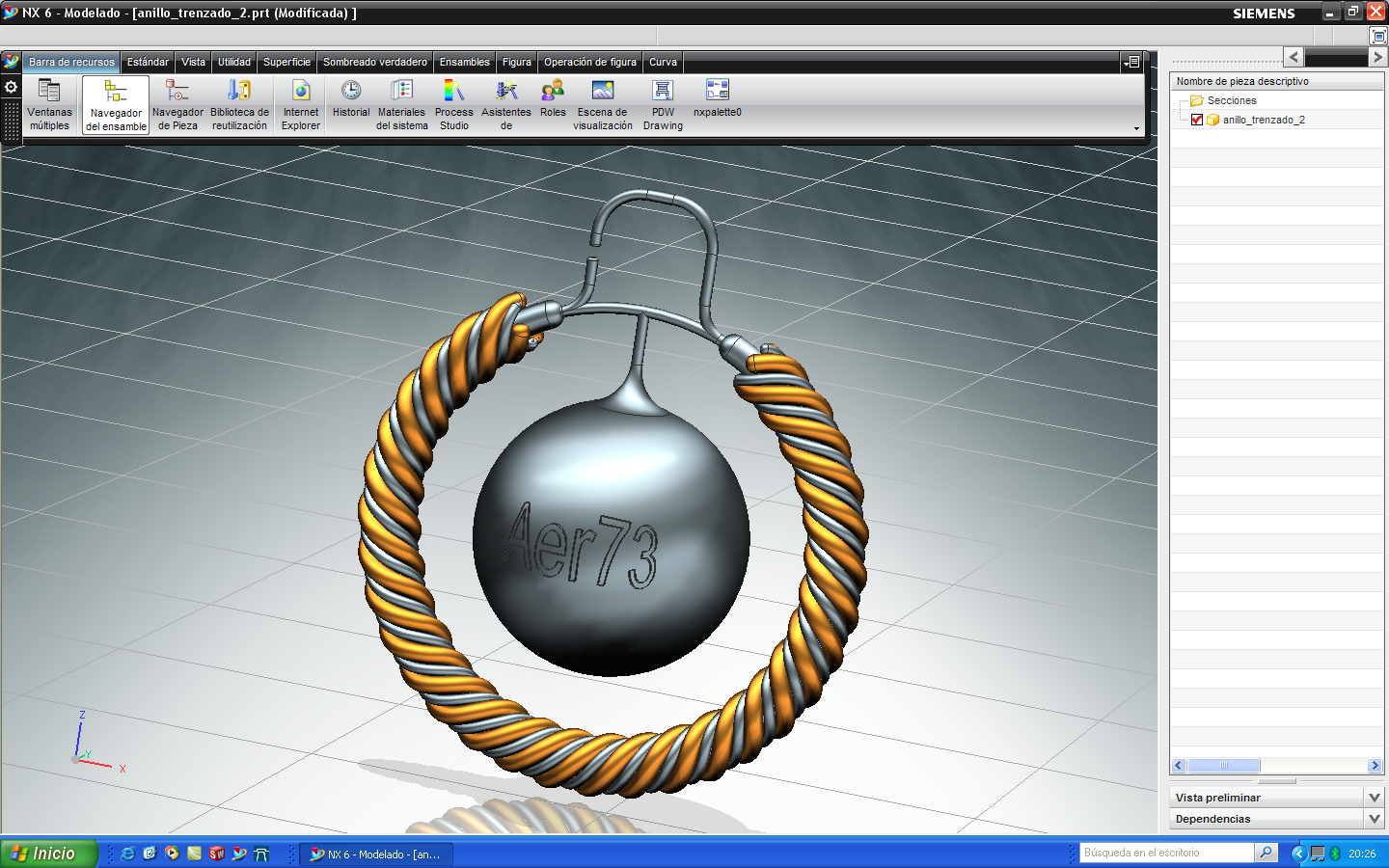Viewport: 1389px width, 868px height.
Task: Select anillo_trenzado_2 tree row
Action: click(1277, 120)
